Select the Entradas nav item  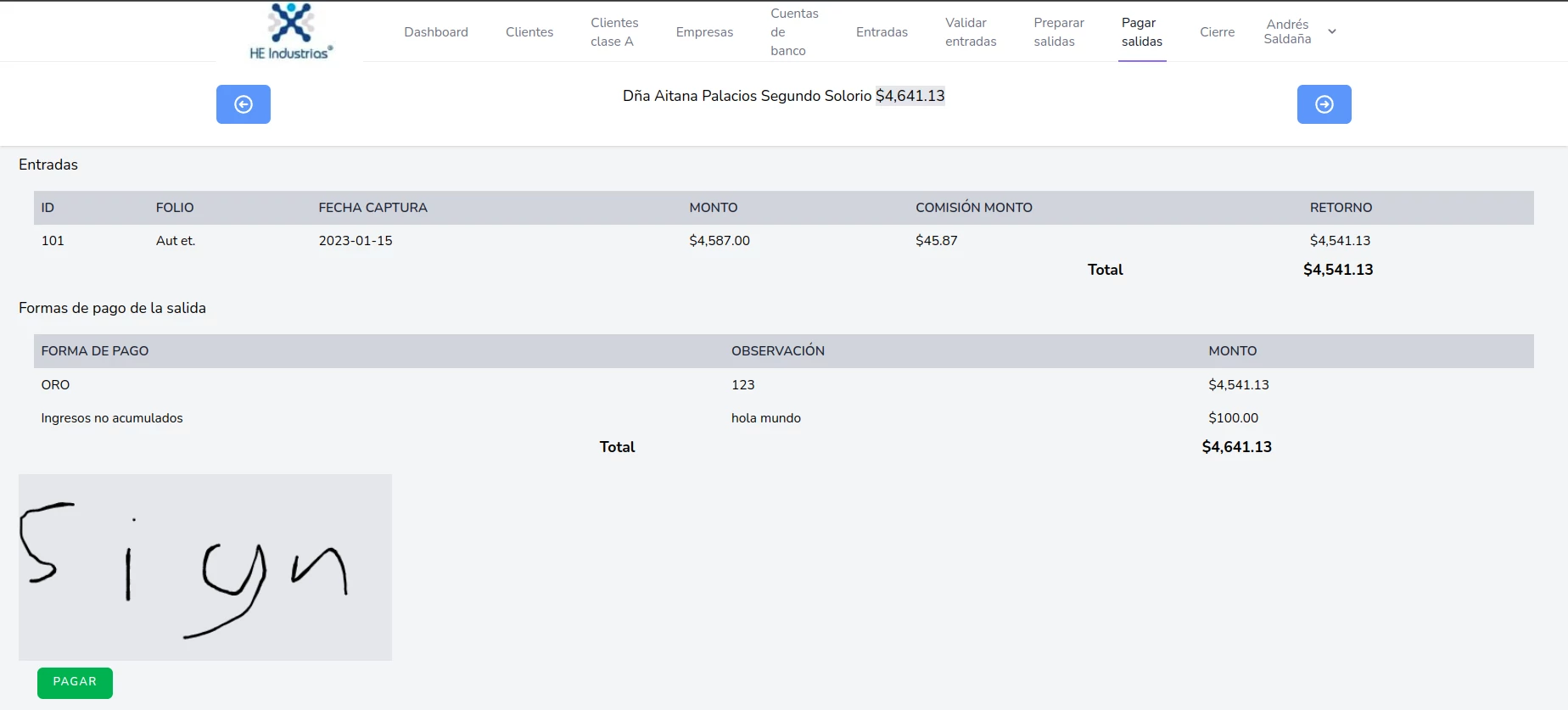click(881, 32)
